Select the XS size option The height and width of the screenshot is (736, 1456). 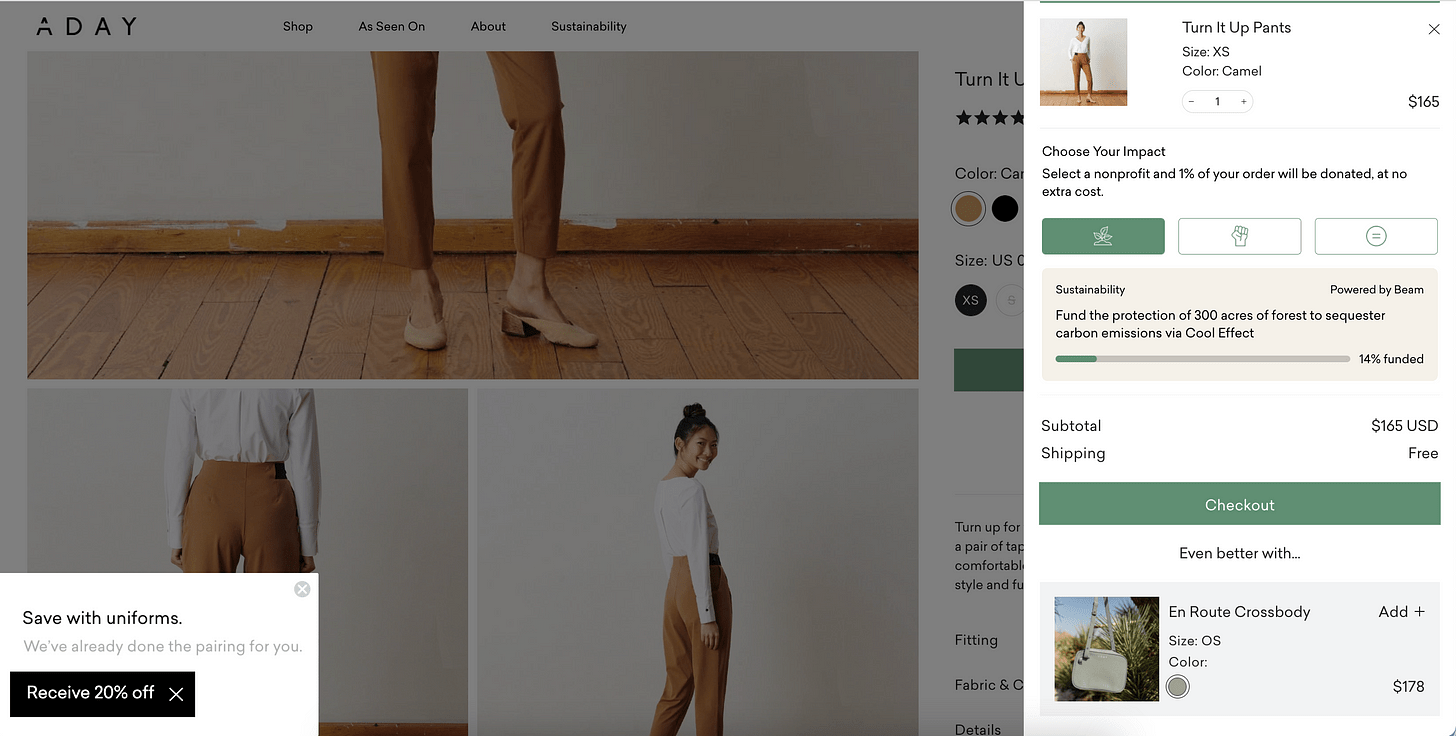pyautogui.click(x=970, y=300)
